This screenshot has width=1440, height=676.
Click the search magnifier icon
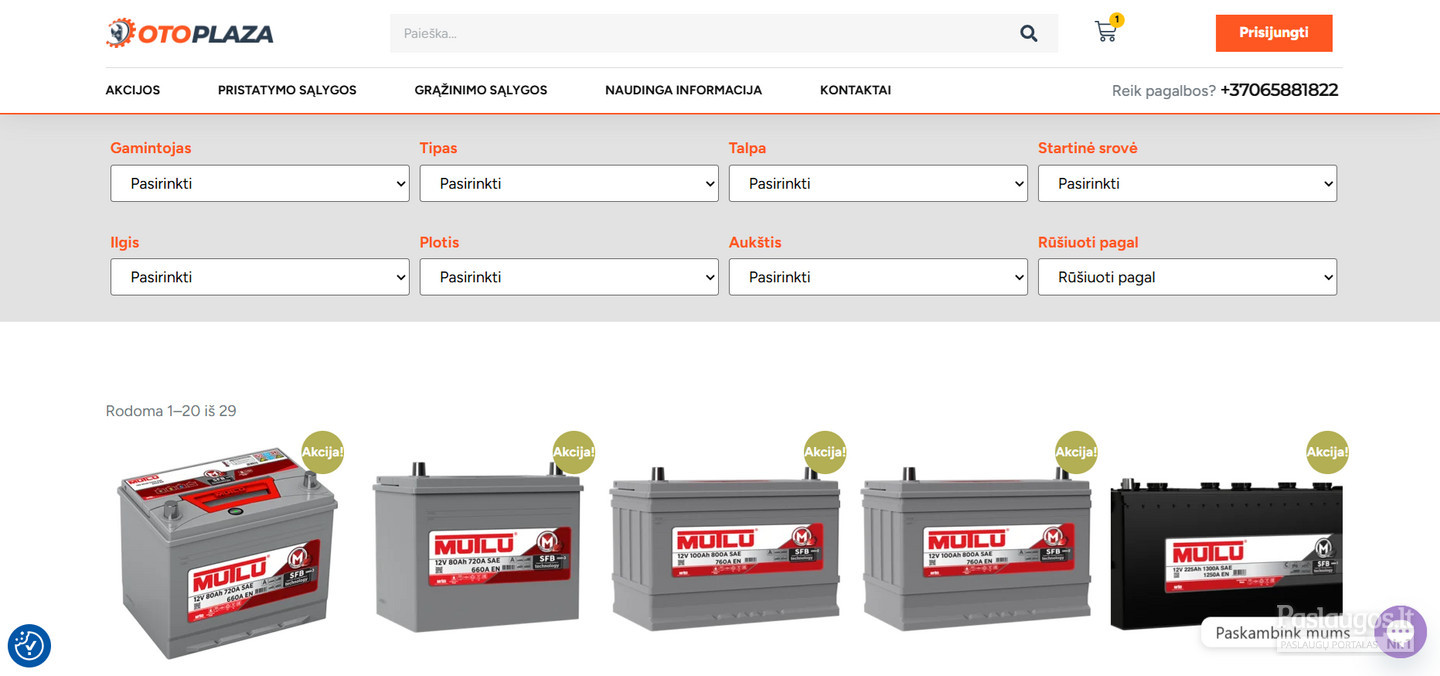(x=1029, y=34)
